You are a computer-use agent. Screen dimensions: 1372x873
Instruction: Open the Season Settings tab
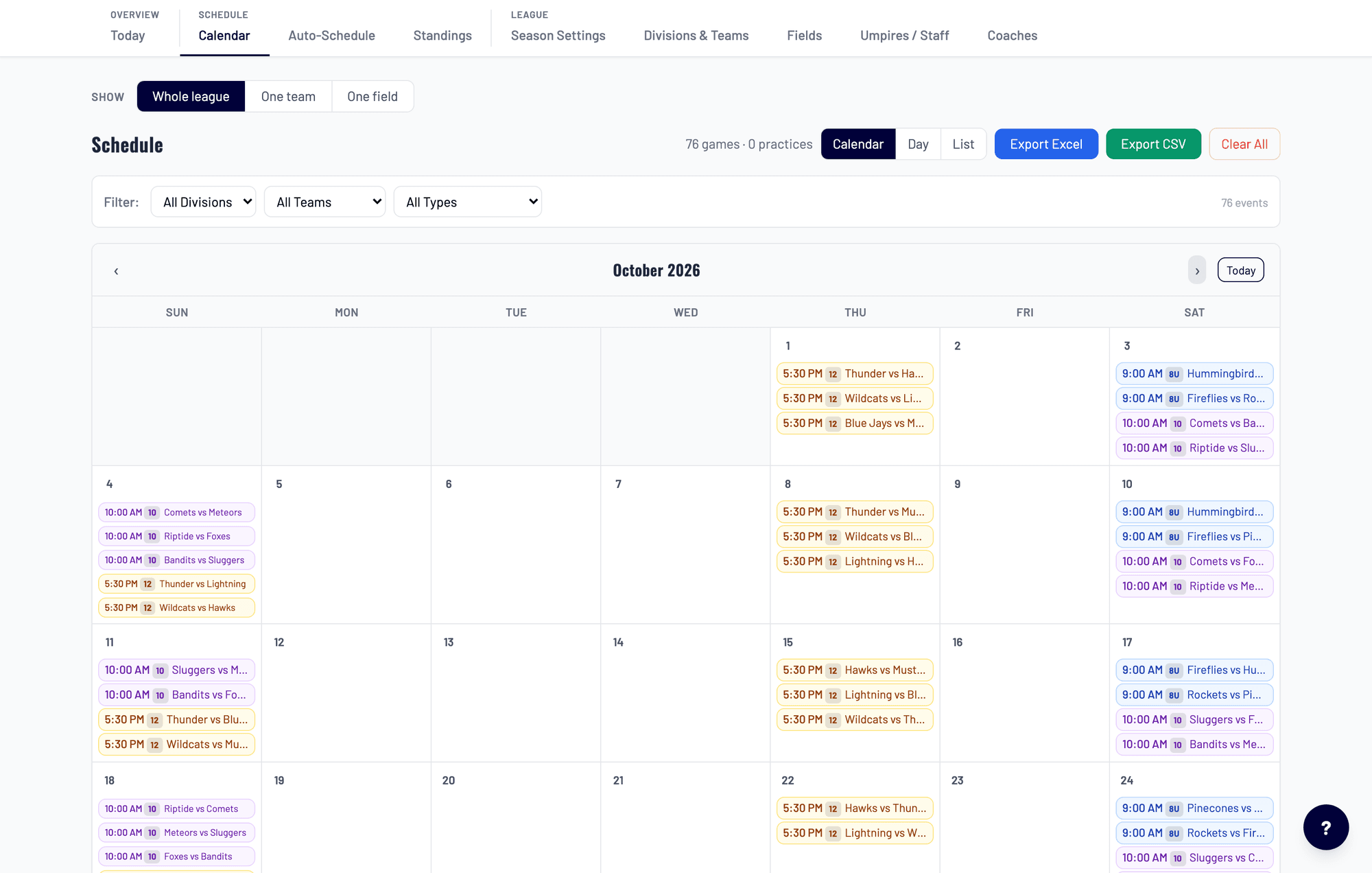[x=558, y=36]
